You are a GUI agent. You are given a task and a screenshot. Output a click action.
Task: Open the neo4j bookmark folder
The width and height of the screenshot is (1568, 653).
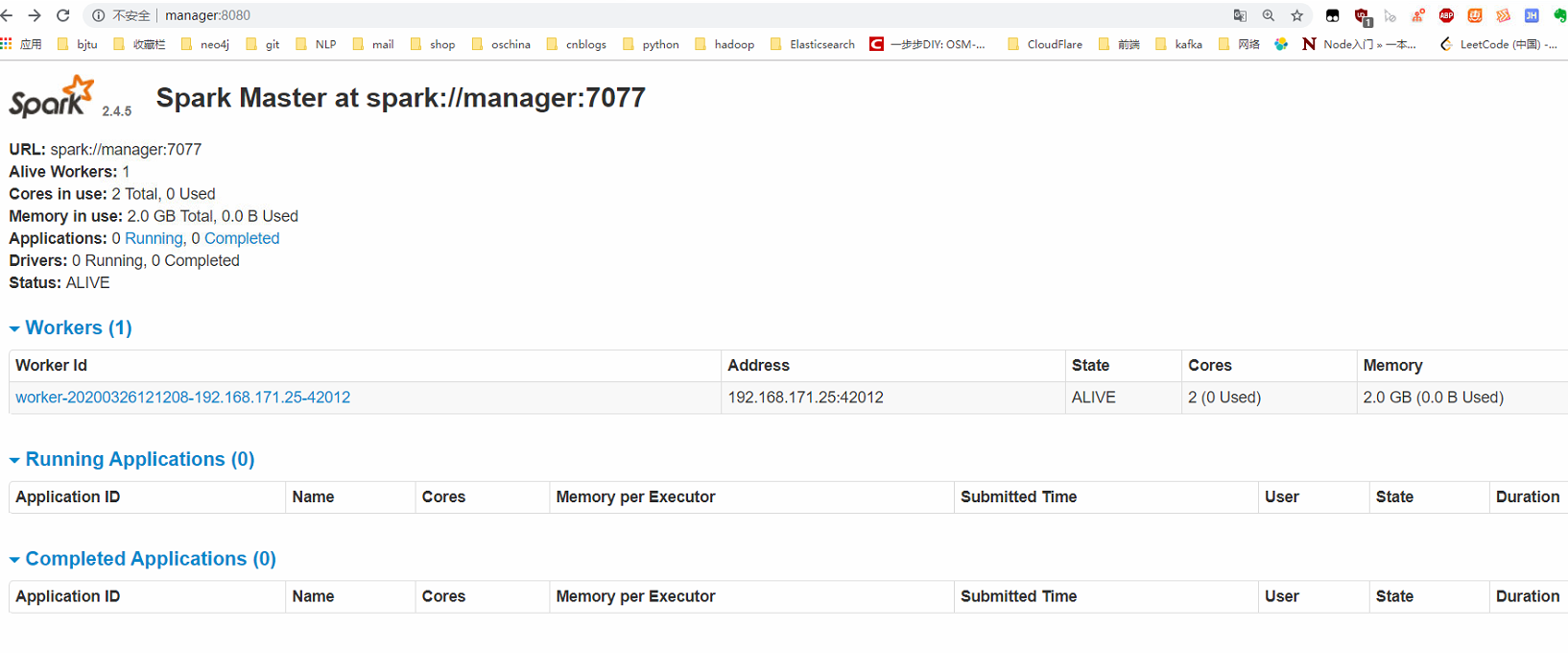tap(205, 44)
